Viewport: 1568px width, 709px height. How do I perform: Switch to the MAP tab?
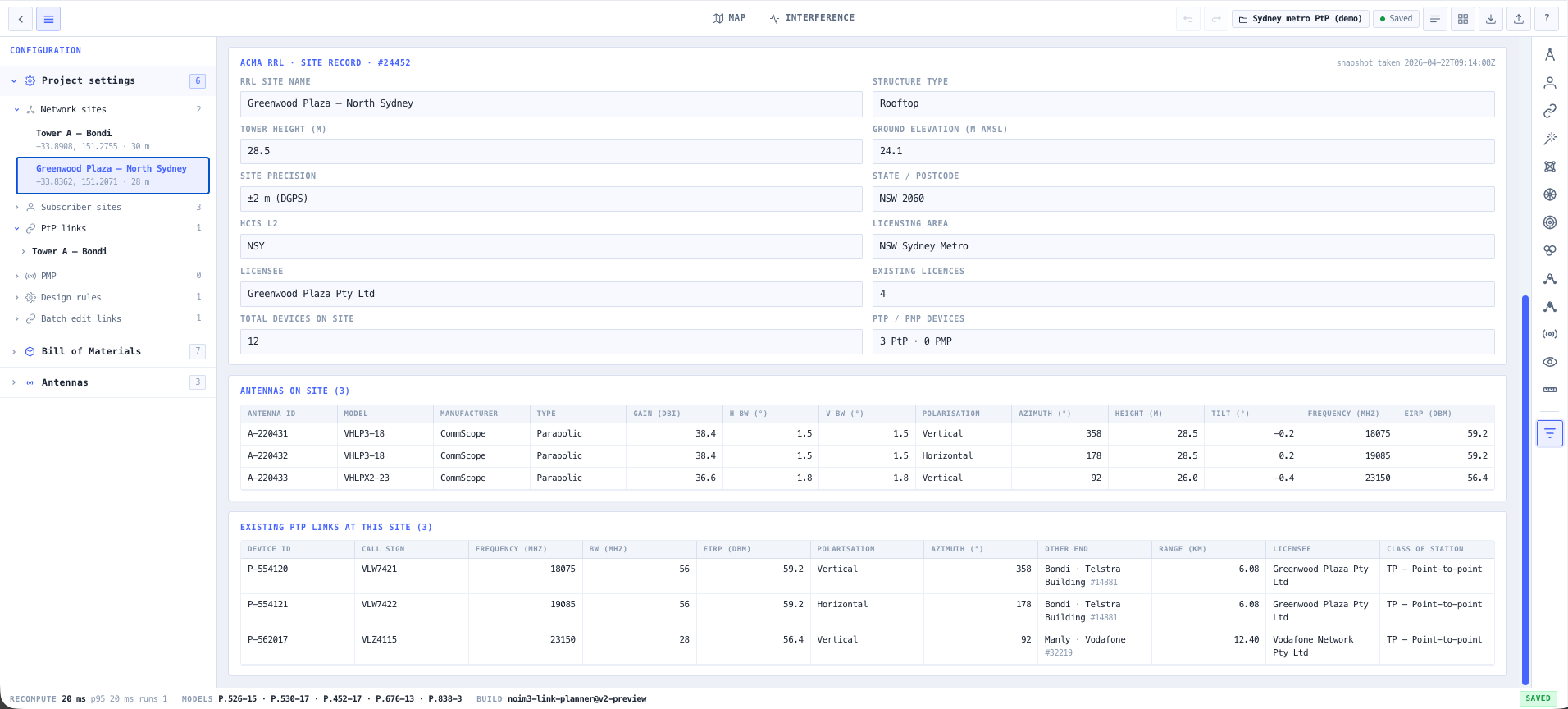click(729, 18)
